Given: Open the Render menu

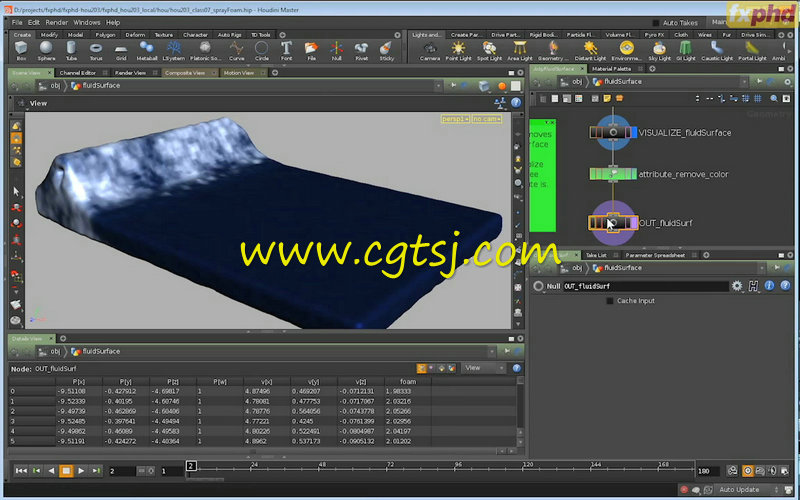Looking at the screenshot, I should coord(56,22).
